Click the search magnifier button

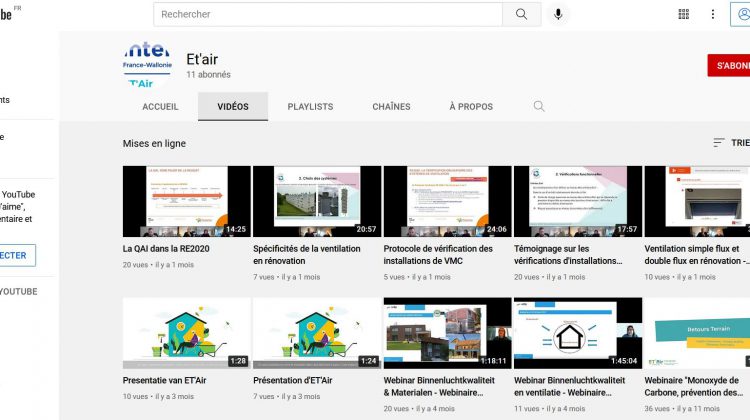[x=521, y=14]
